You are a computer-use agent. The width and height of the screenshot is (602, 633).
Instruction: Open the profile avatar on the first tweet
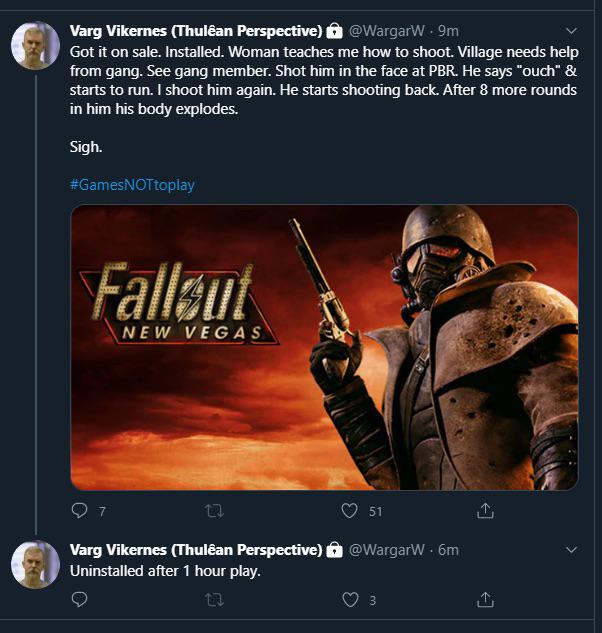[36, 46]
